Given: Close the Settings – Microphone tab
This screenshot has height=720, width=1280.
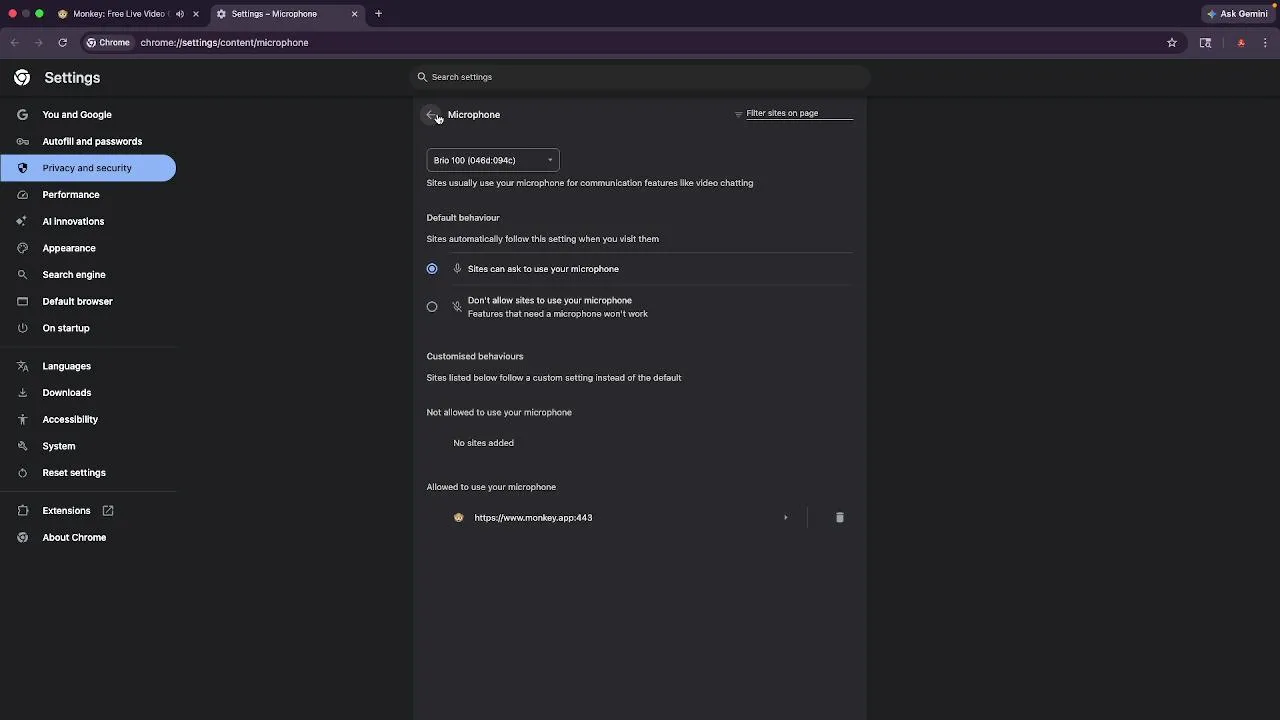Looking at the screenshot, I should pos(354,14).
